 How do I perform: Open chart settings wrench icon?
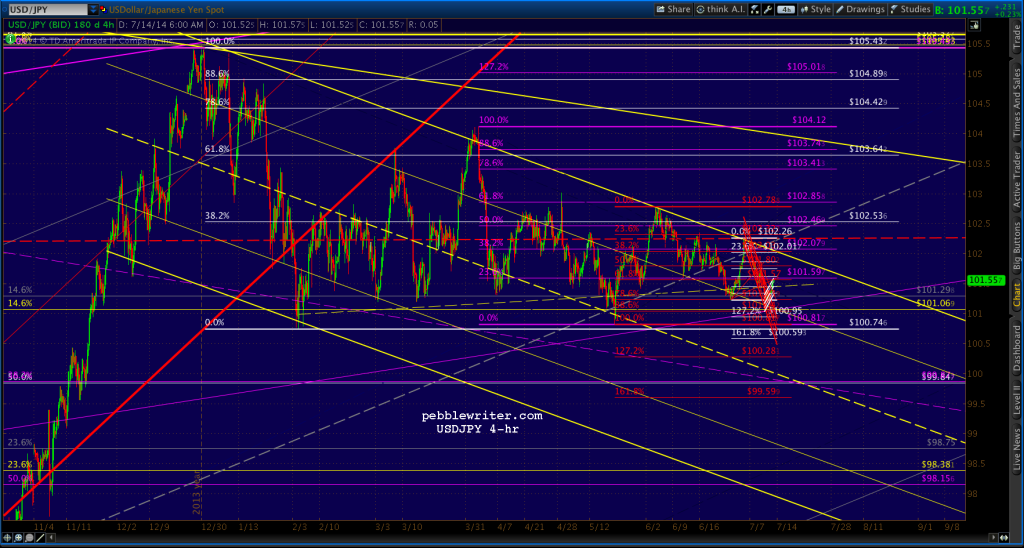767,9
